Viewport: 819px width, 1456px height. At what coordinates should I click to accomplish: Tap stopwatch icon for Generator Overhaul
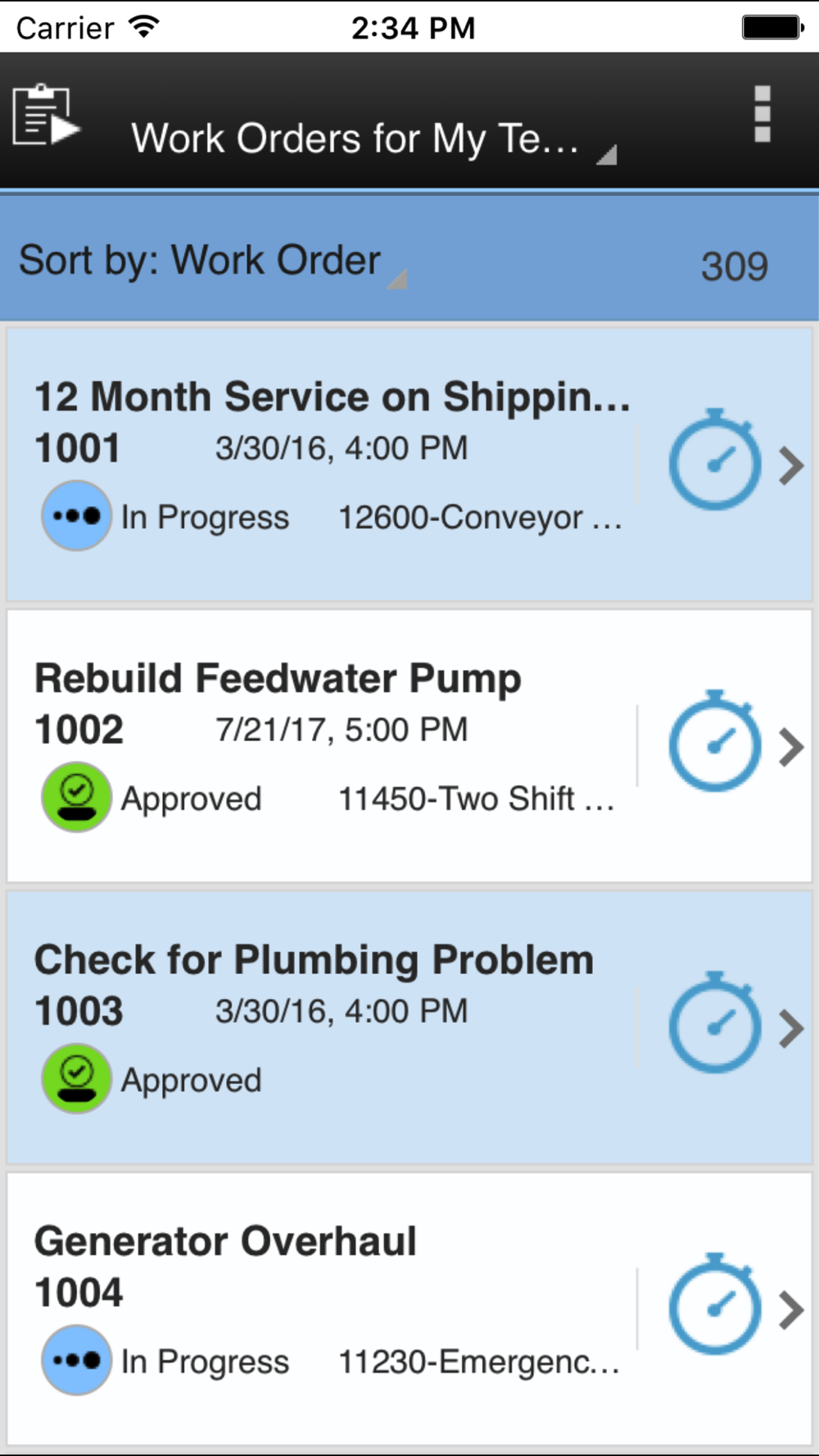tap(714, 1305)
